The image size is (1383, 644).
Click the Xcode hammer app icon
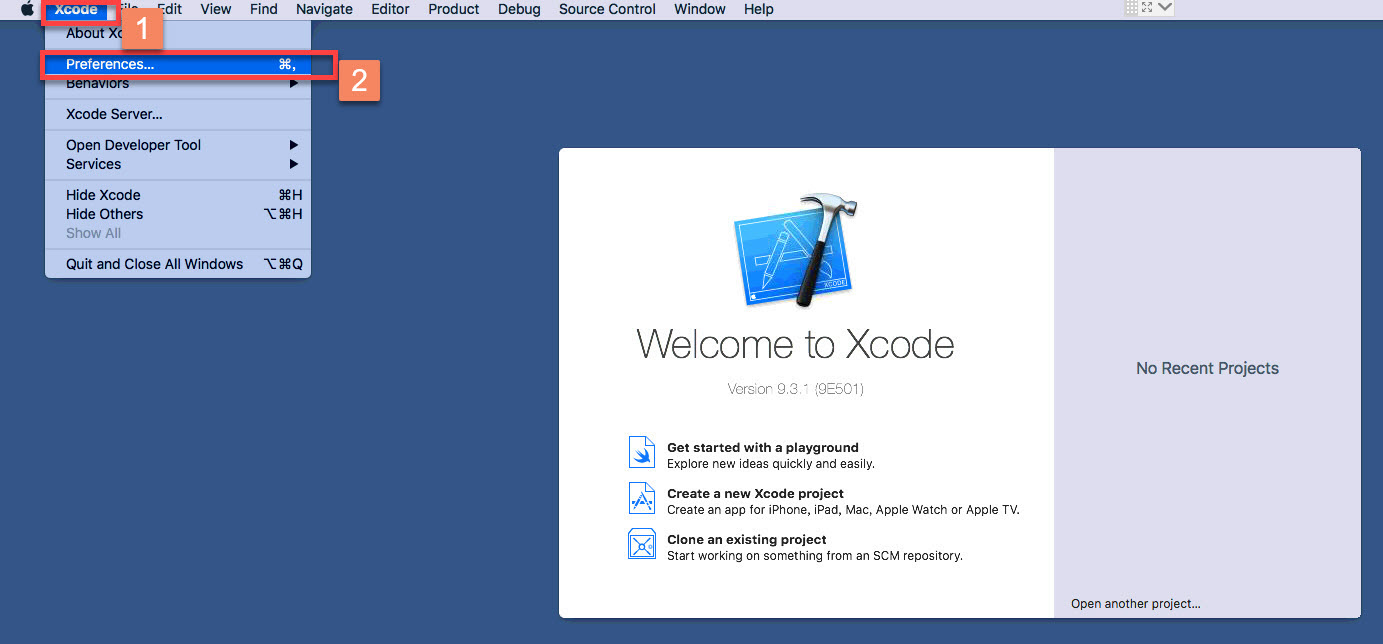797,250
